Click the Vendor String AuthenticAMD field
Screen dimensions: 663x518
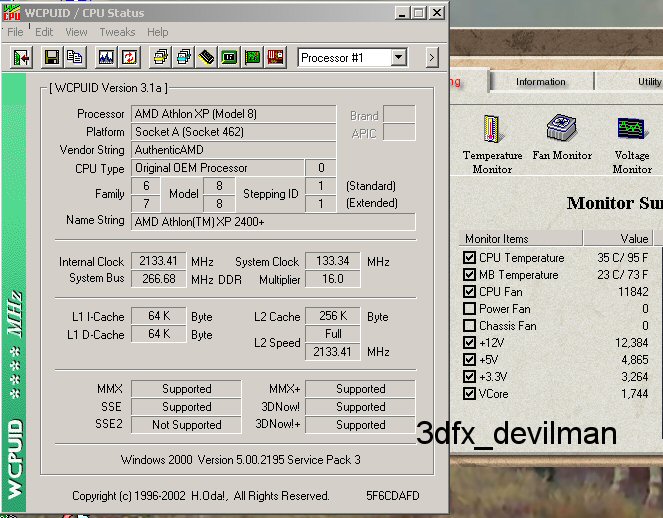(233, 150)
